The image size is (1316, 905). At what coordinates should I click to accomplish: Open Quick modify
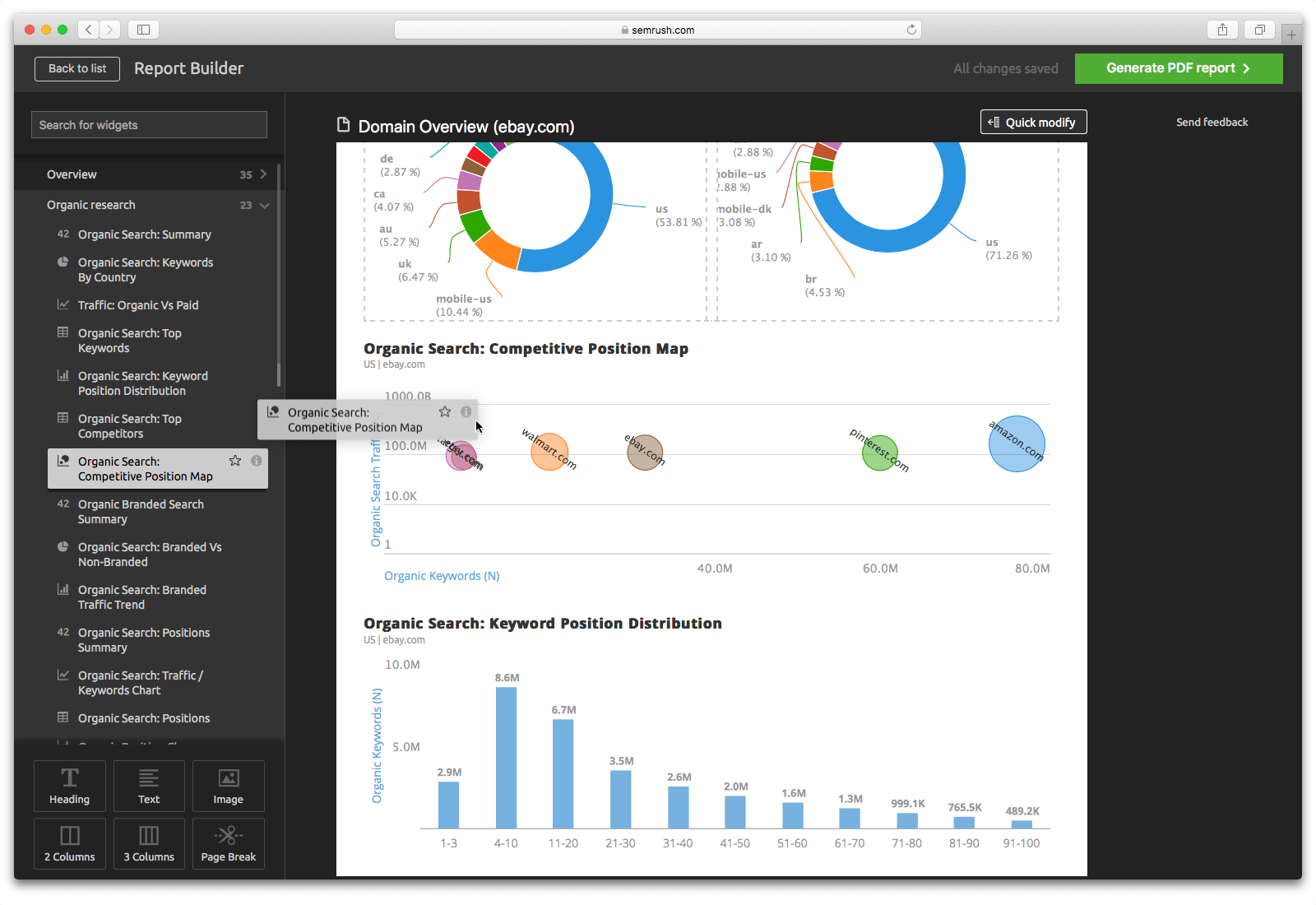pos(1033,122)
